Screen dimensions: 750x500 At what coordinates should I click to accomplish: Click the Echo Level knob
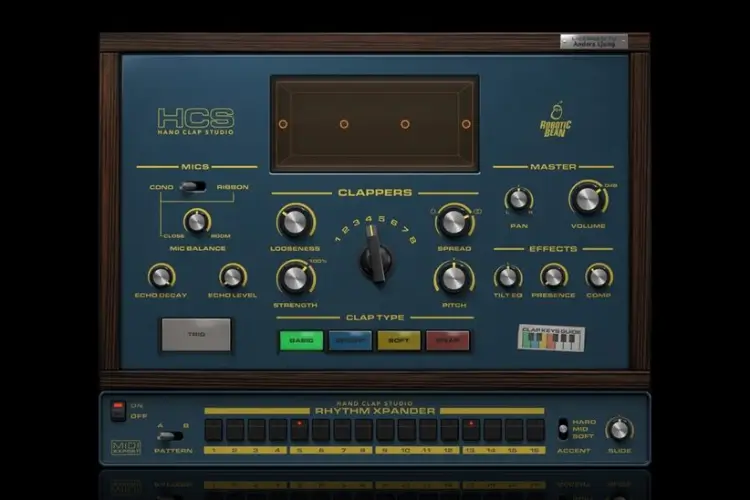(x=232, y=277)
